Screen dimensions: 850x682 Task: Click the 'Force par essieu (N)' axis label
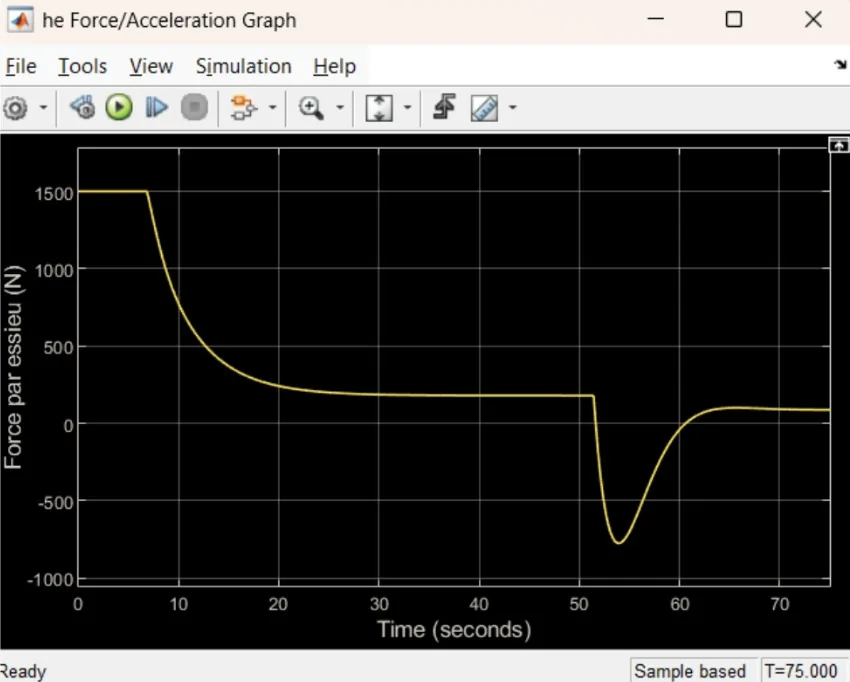point(13,367)
